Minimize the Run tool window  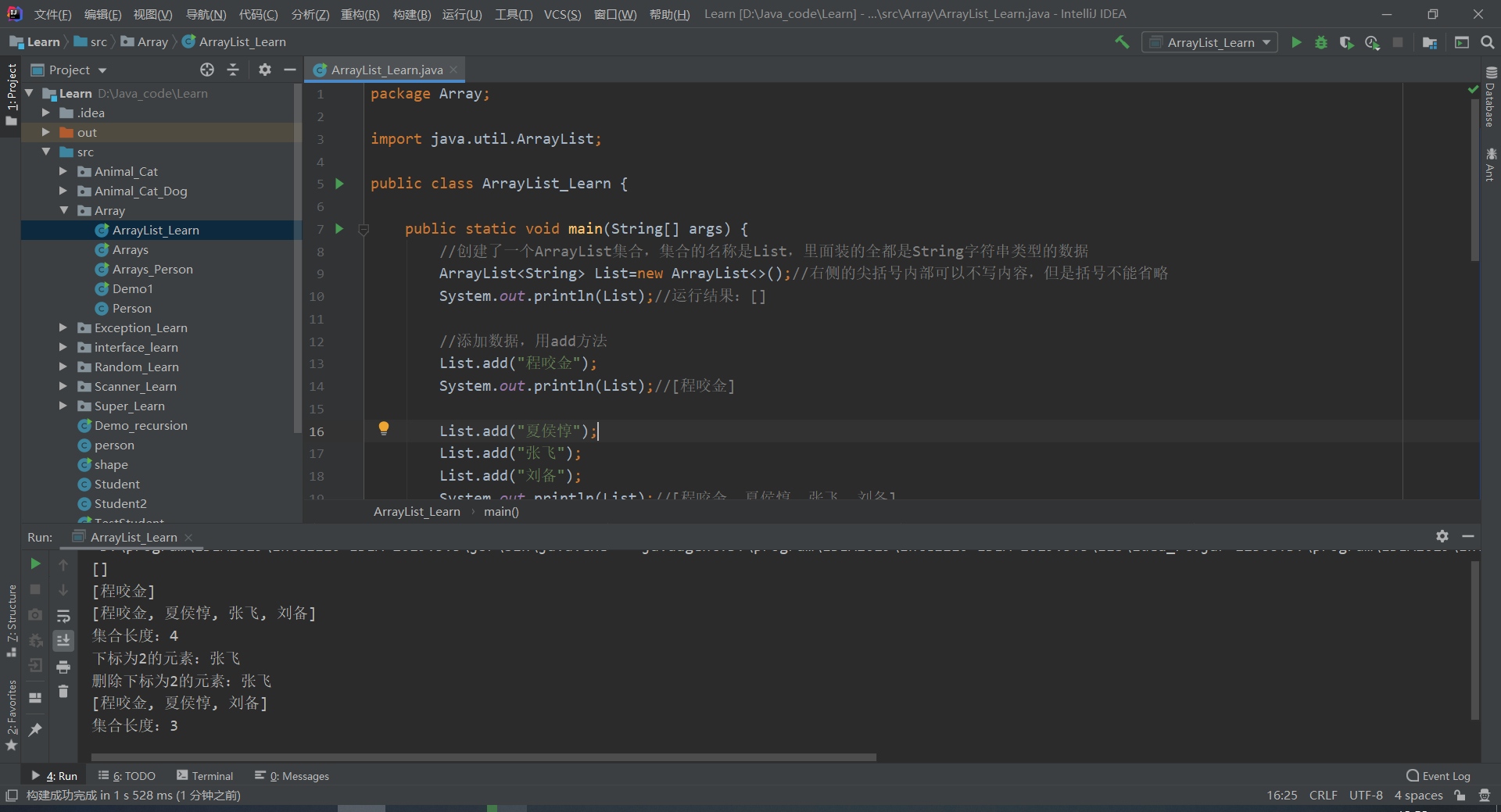[x=1468, y=536]
